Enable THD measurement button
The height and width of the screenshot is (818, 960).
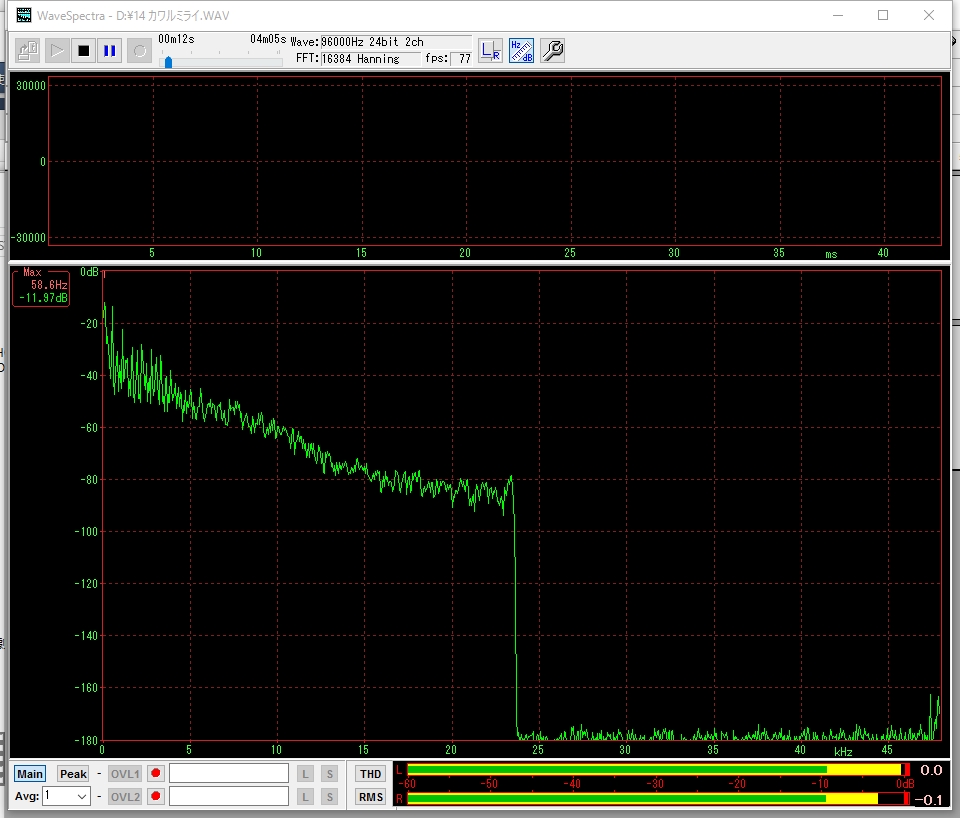point(370,774)
